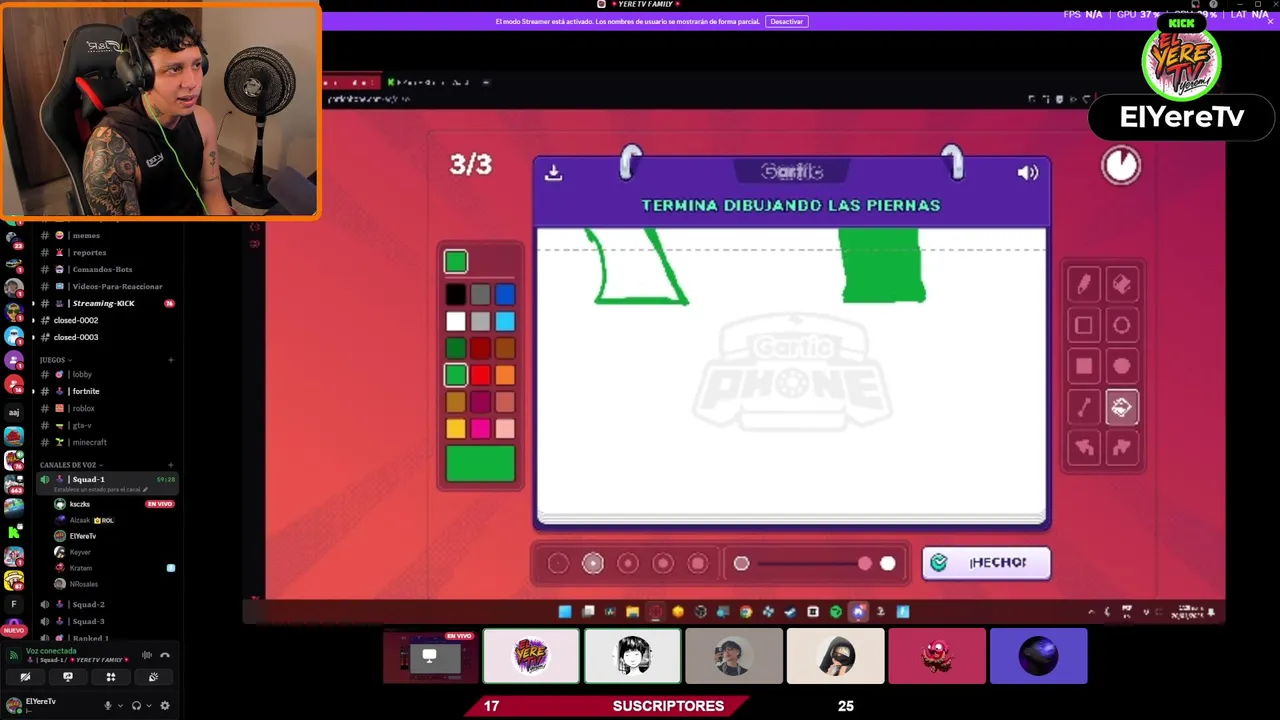Open the large current-color green box
Screen dimensions: 1280x720
click(x=480, y=464)
